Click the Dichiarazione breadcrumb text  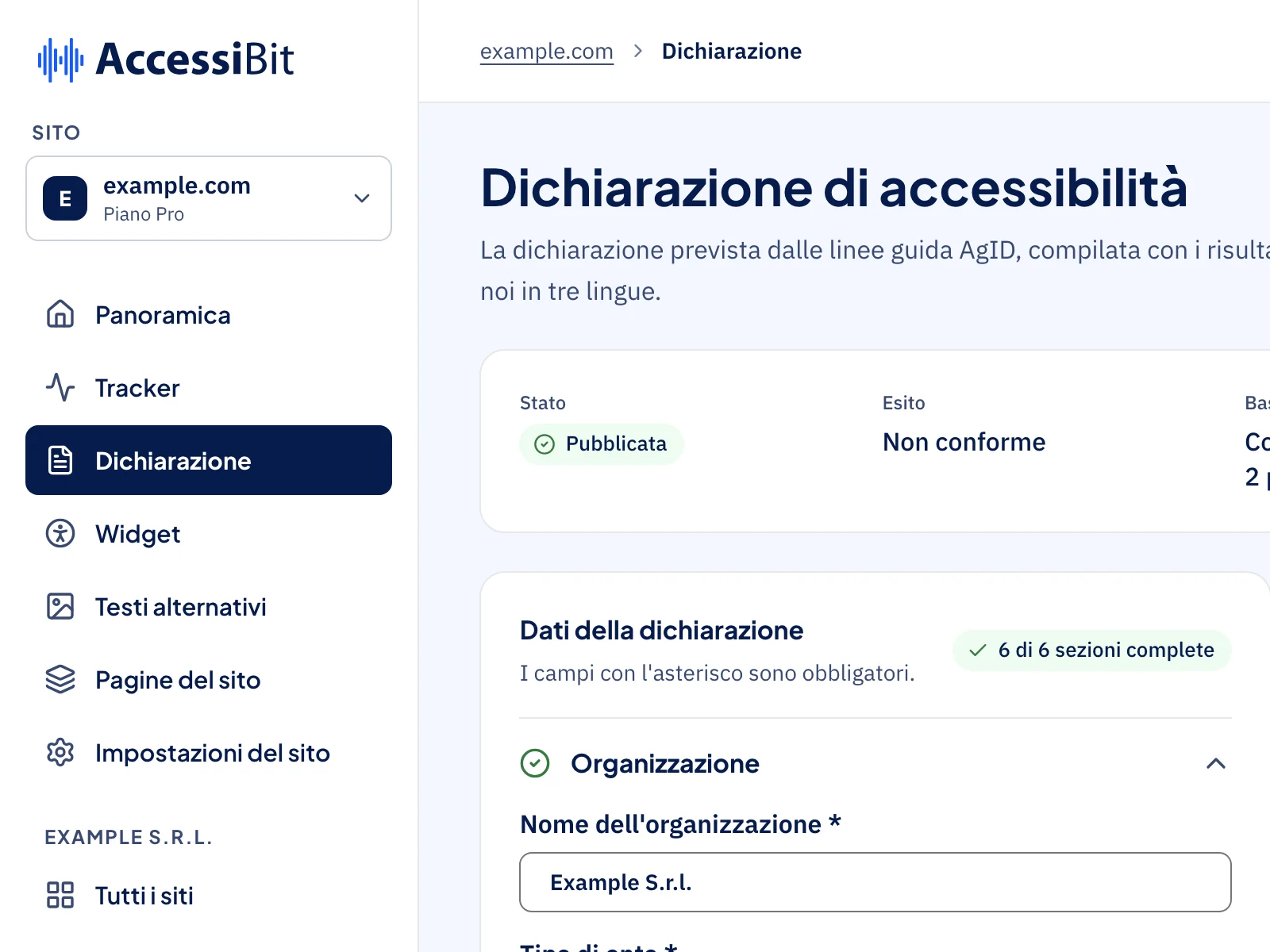(732, 52)
